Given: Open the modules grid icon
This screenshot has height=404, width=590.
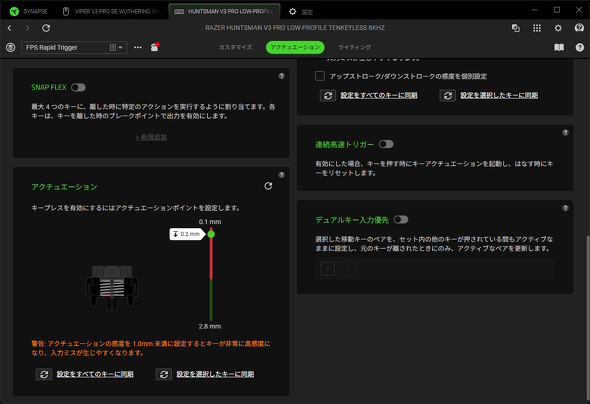Looking at the screenshot, I should click(x=537, y=28).
